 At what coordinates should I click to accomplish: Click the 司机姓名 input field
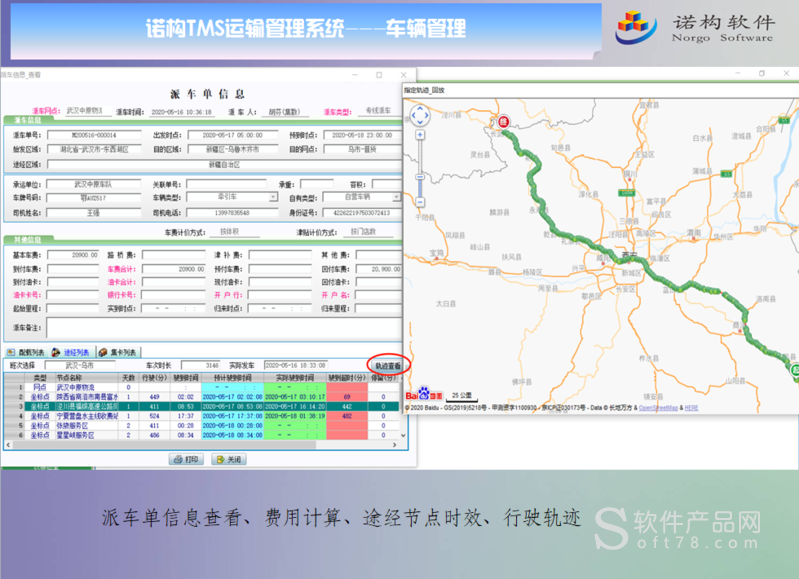(x=94, y=213)
